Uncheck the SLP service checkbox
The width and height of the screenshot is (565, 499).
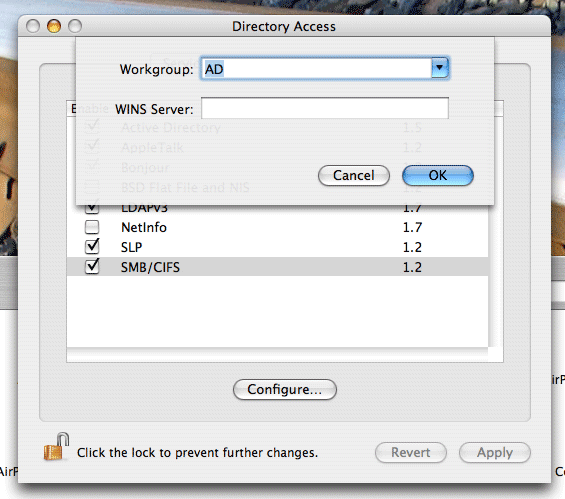(92, 247)
